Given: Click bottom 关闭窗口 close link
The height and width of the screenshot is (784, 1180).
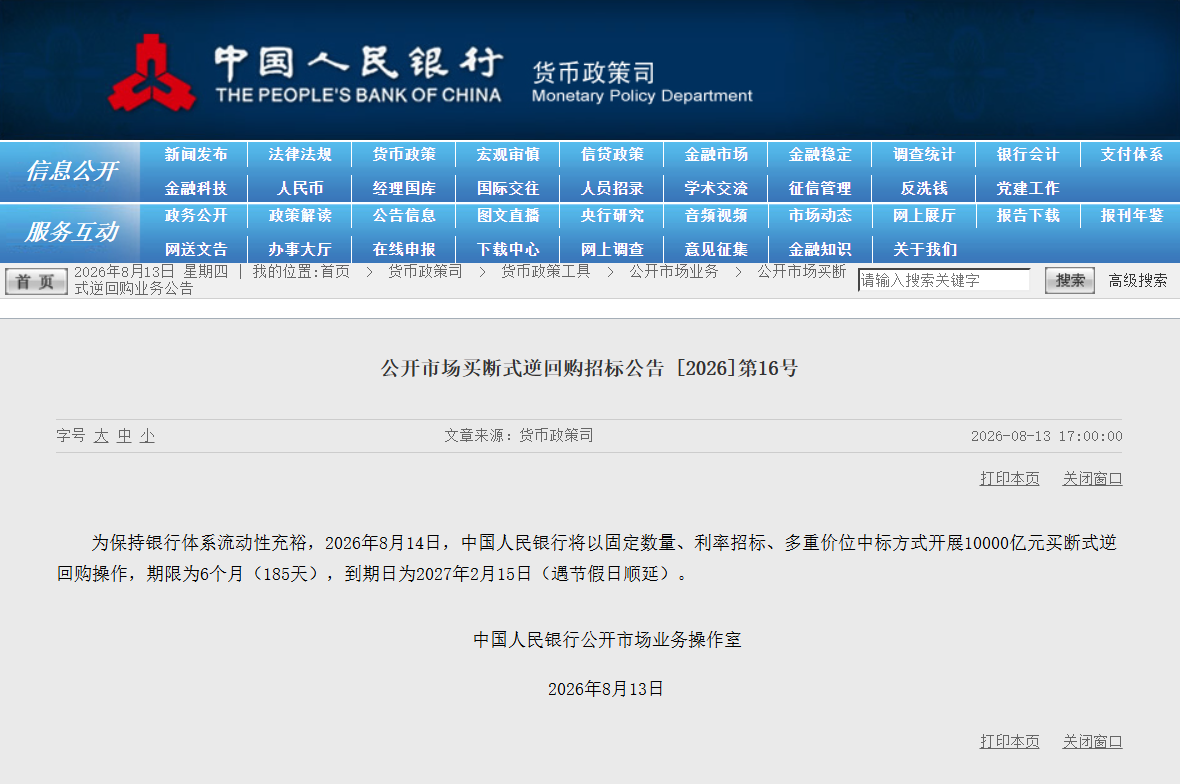Looking at the screenshot, I should (1092, 741).
